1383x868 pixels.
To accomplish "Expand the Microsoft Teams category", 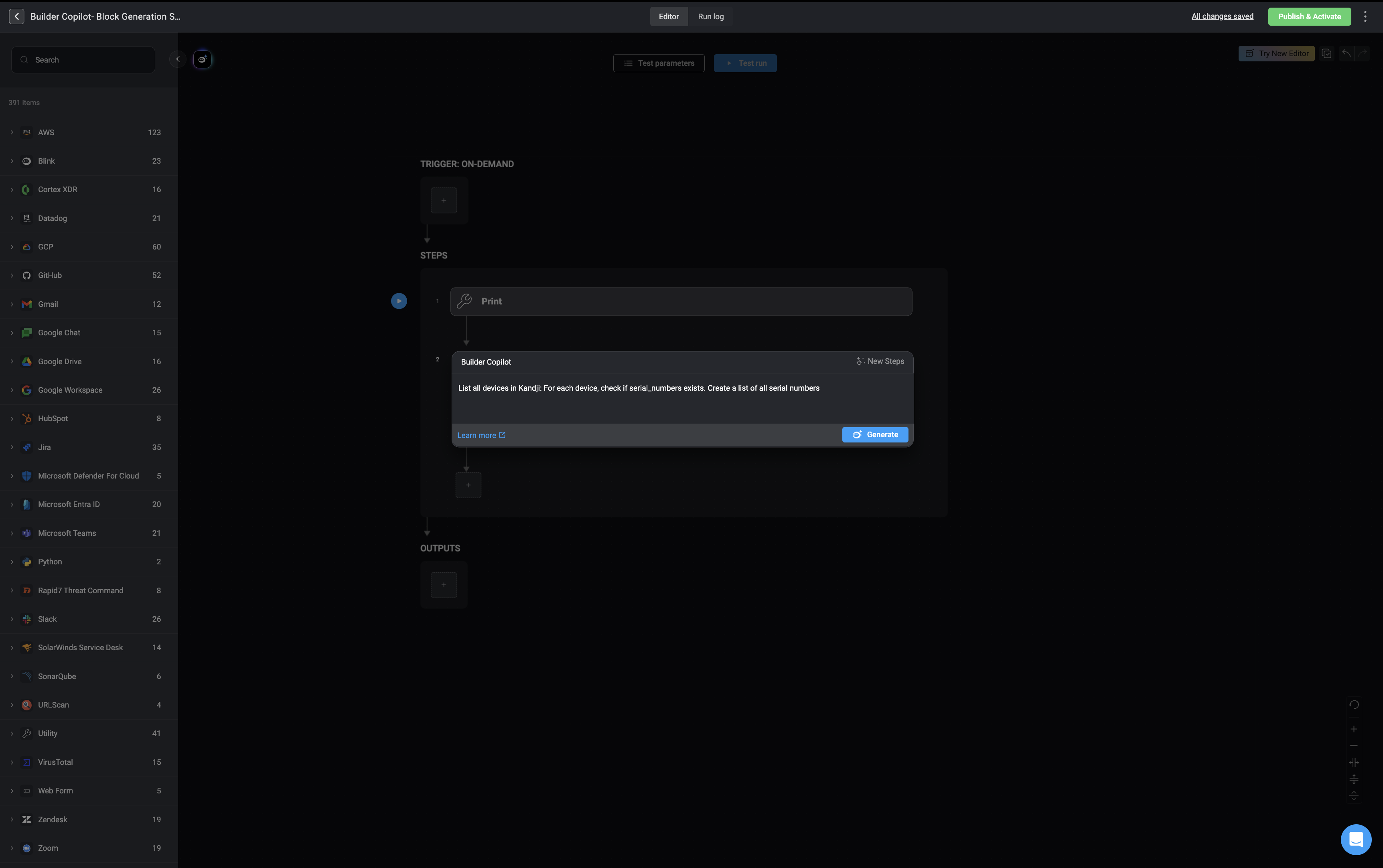I will [x=12, y=533].
